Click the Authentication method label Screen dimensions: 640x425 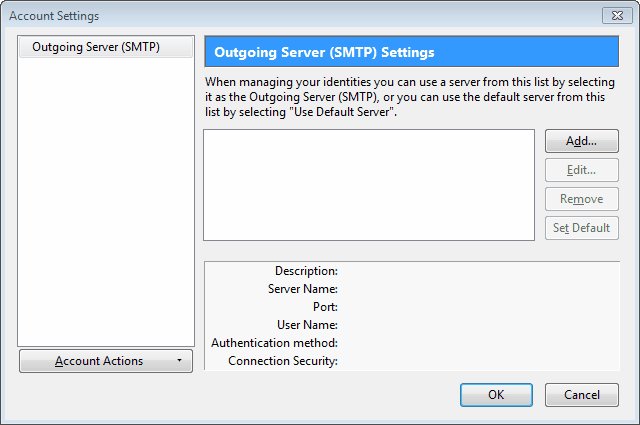pos(274,343)
